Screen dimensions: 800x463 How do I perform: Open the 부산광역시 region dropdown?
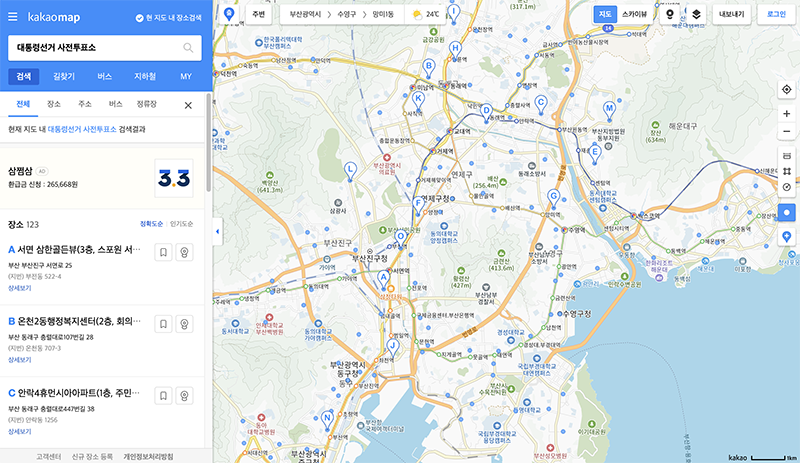point(305,14)
